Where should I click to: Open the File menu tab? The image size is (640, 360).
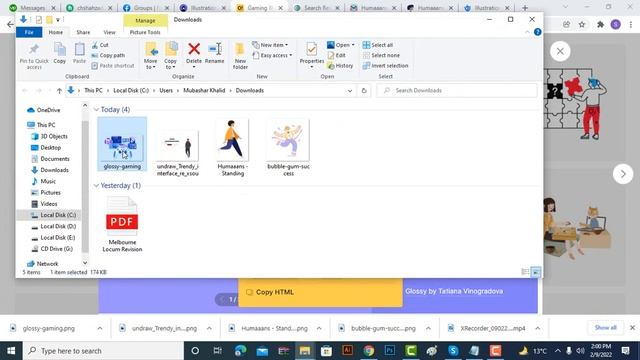(x=29, y=32)
